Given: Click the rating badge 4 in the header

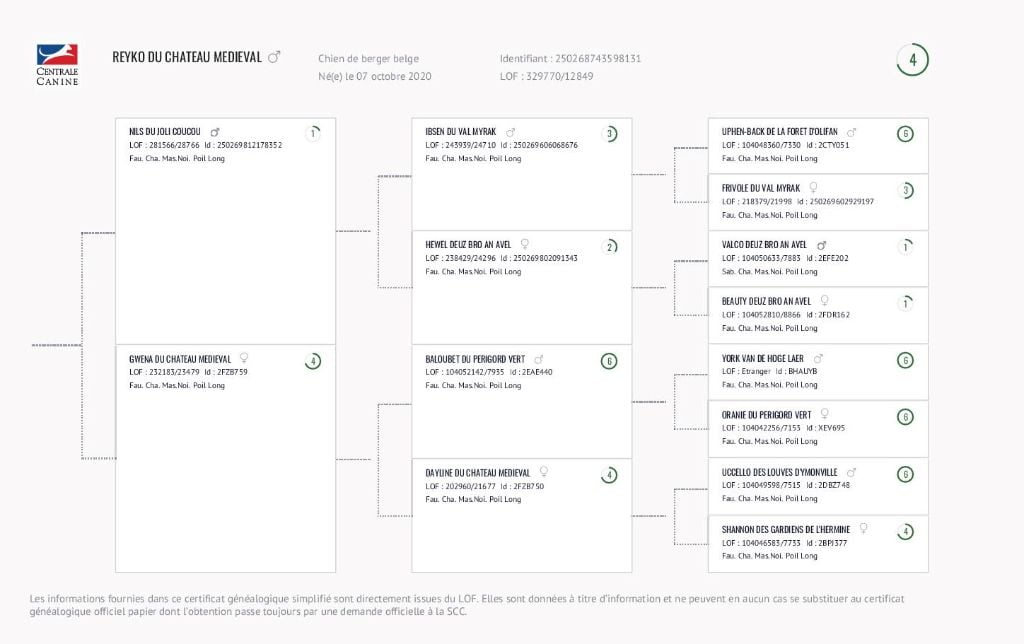Looking at the screenshot, I should click(912, 60).
